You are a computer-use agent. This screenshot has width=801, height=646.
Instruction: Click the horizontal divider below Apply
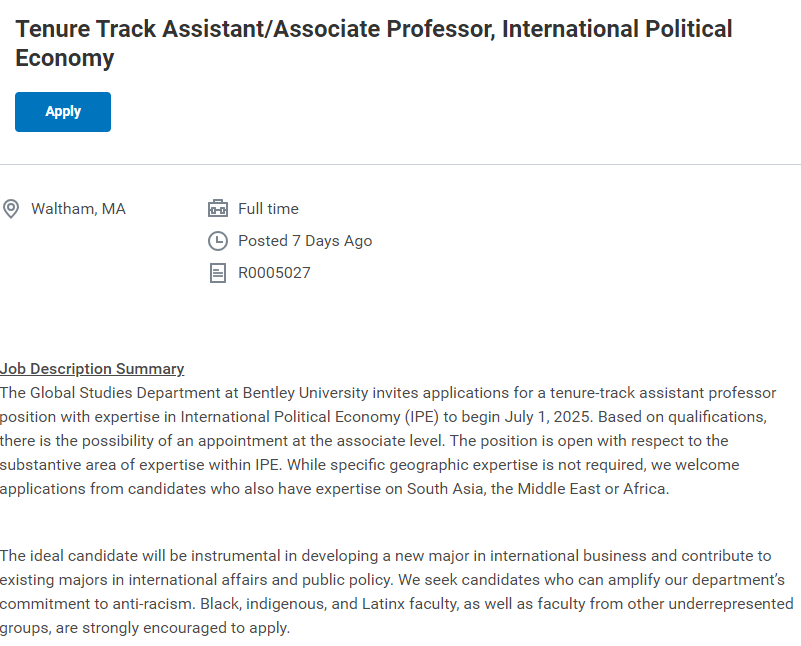click(400, 164)
